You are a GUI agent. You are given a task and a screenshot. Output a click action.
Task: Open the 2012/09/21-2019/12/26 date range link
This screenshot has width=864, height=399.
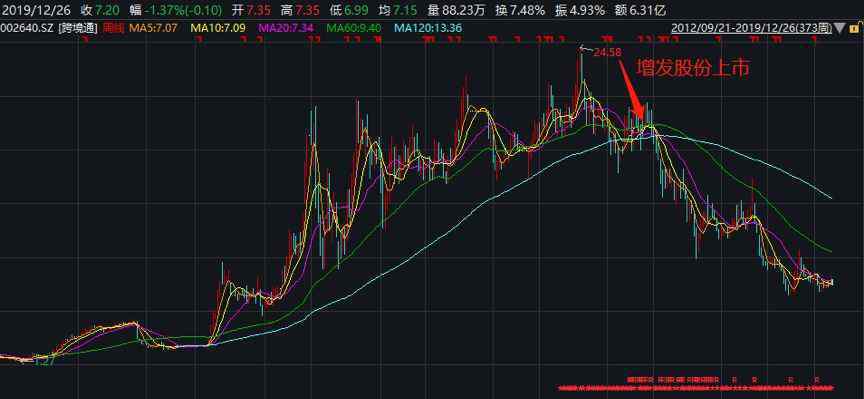point(752,28)
